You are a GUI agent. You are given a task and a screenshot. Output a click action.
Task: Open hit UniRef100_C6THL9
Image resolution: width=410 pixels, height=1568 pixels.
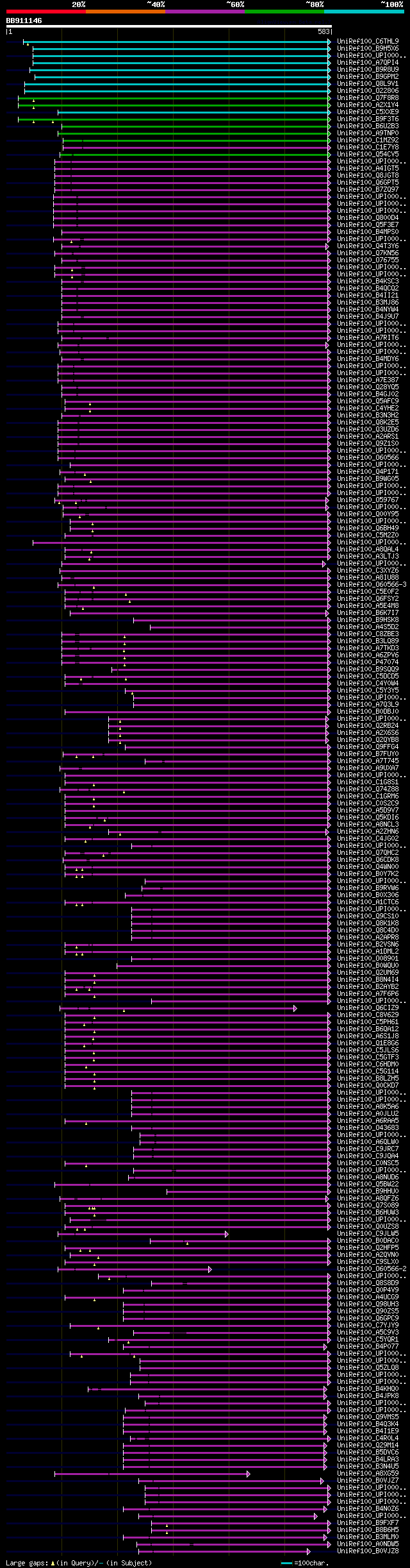pos(368,42)
